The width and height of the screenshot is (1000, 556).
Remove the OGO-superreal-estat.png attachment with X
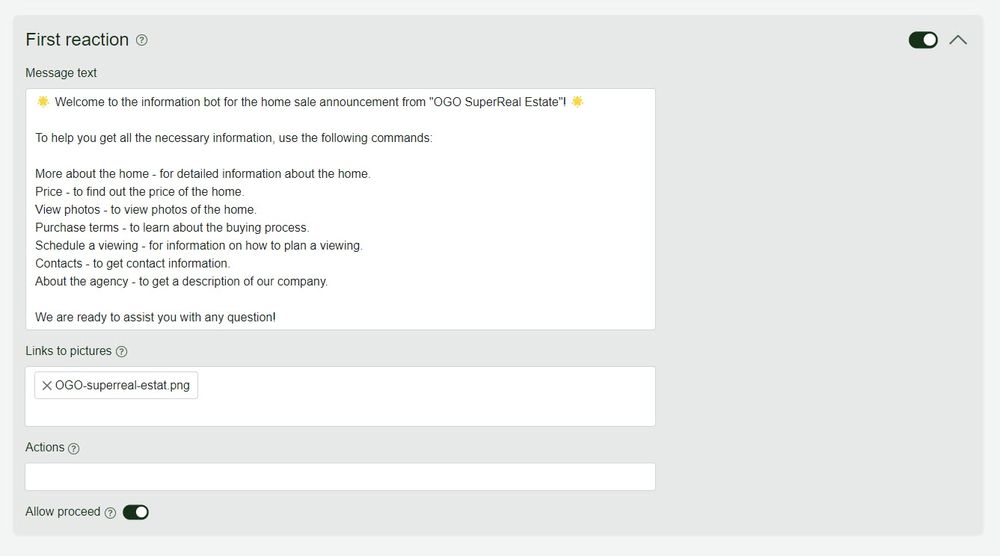[x=47, y=386]
